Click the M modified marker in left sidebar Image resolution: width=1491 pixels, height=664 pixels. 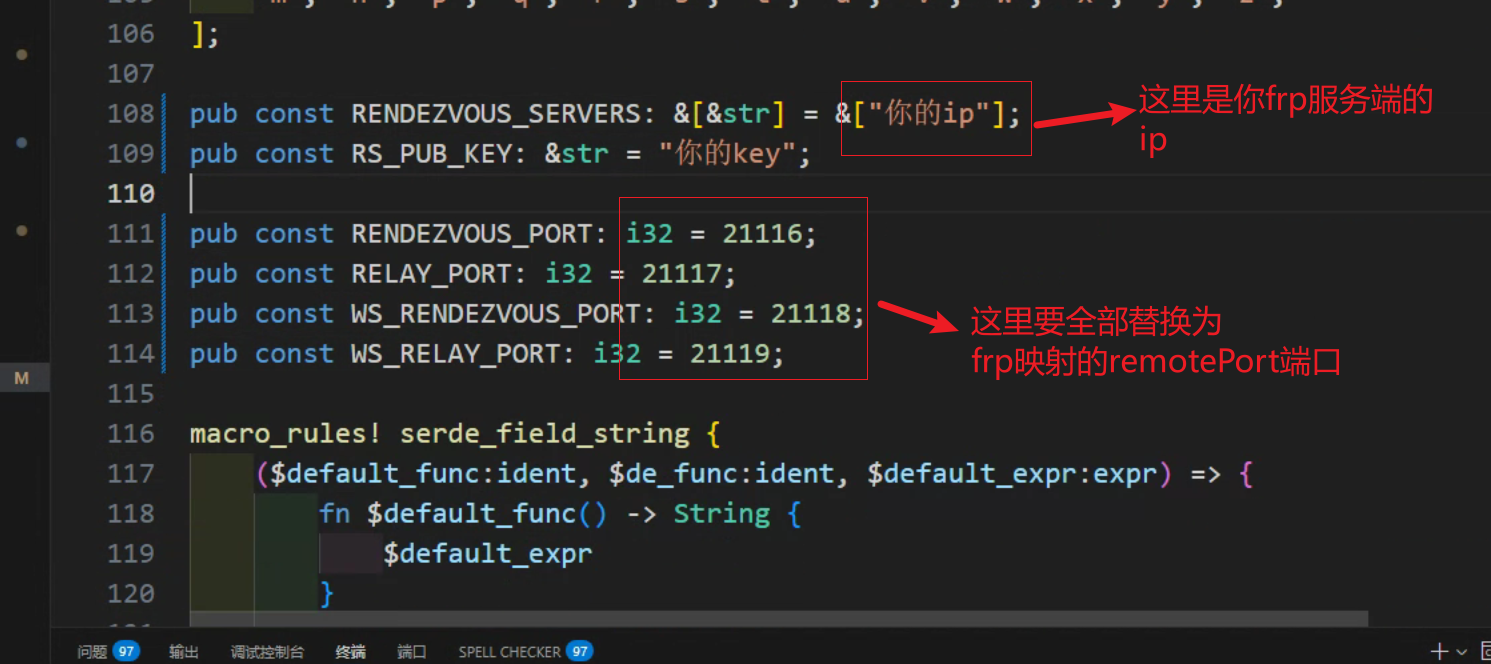pyautogui.click(x=22, y=378)
